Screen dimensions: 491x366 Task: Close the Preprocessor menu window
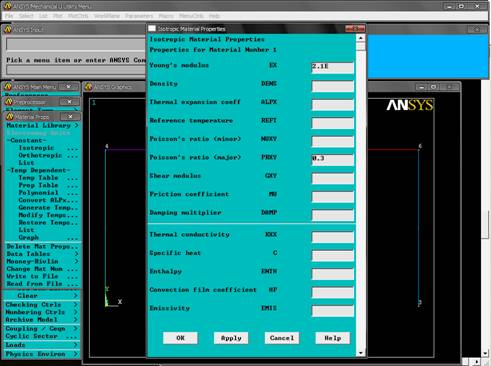coord(69,102)
